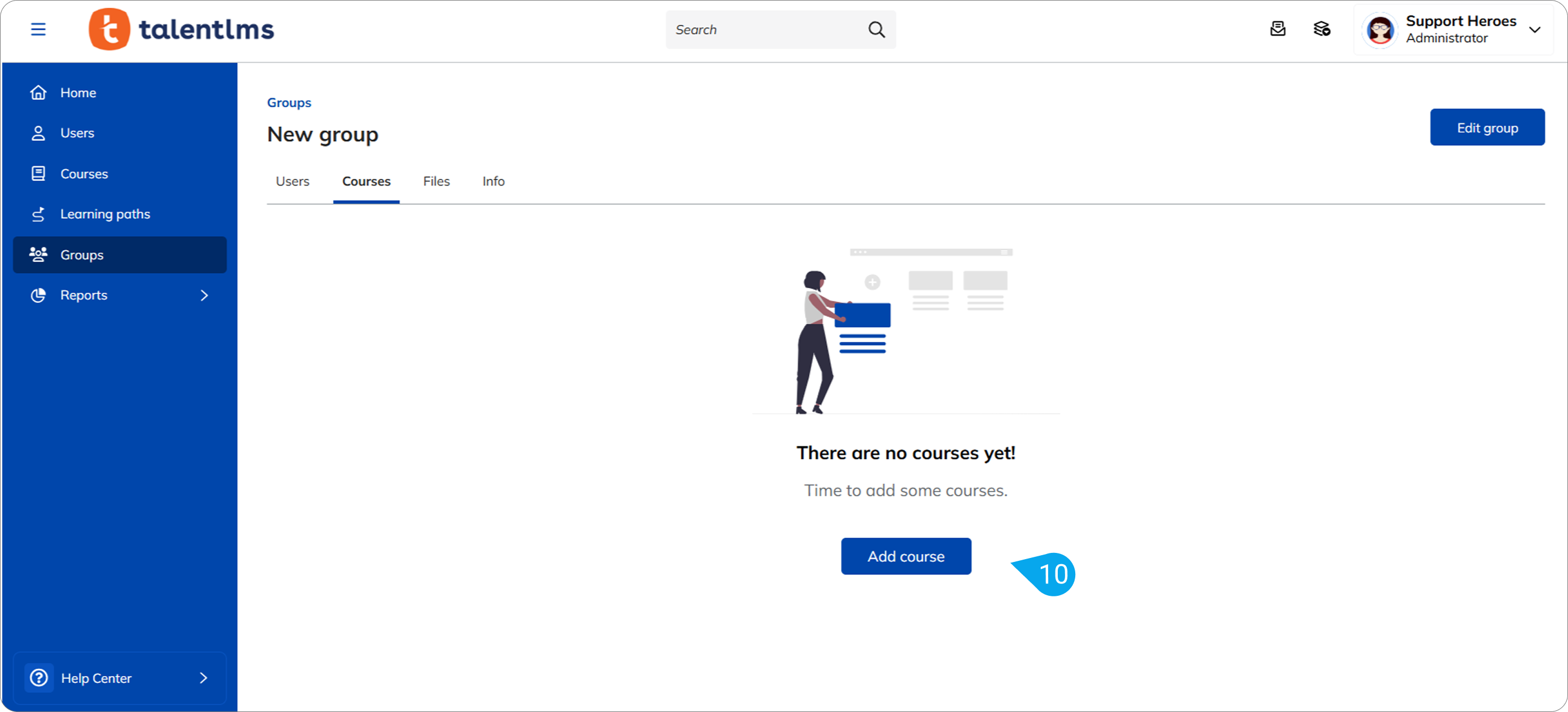Click the search magnifier icon
Viewport: 1568px width, 712px height.
(x=876, y=29)
